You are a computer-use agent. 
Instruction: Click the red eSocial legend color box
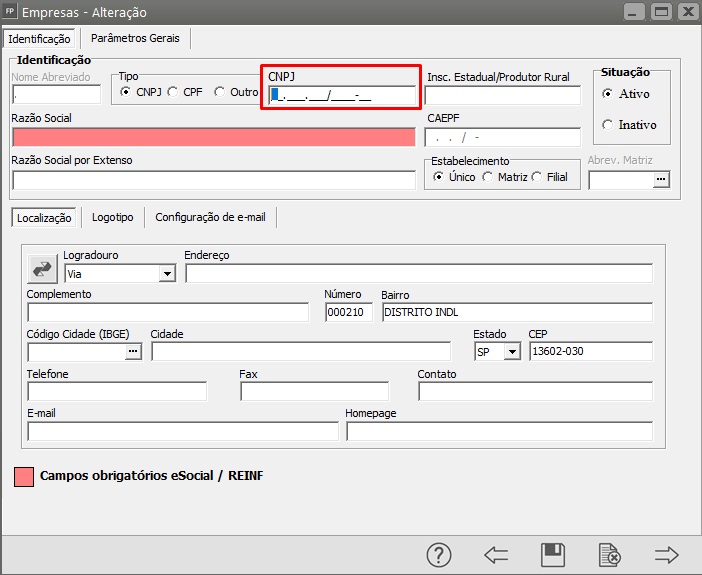click(24, 476)
